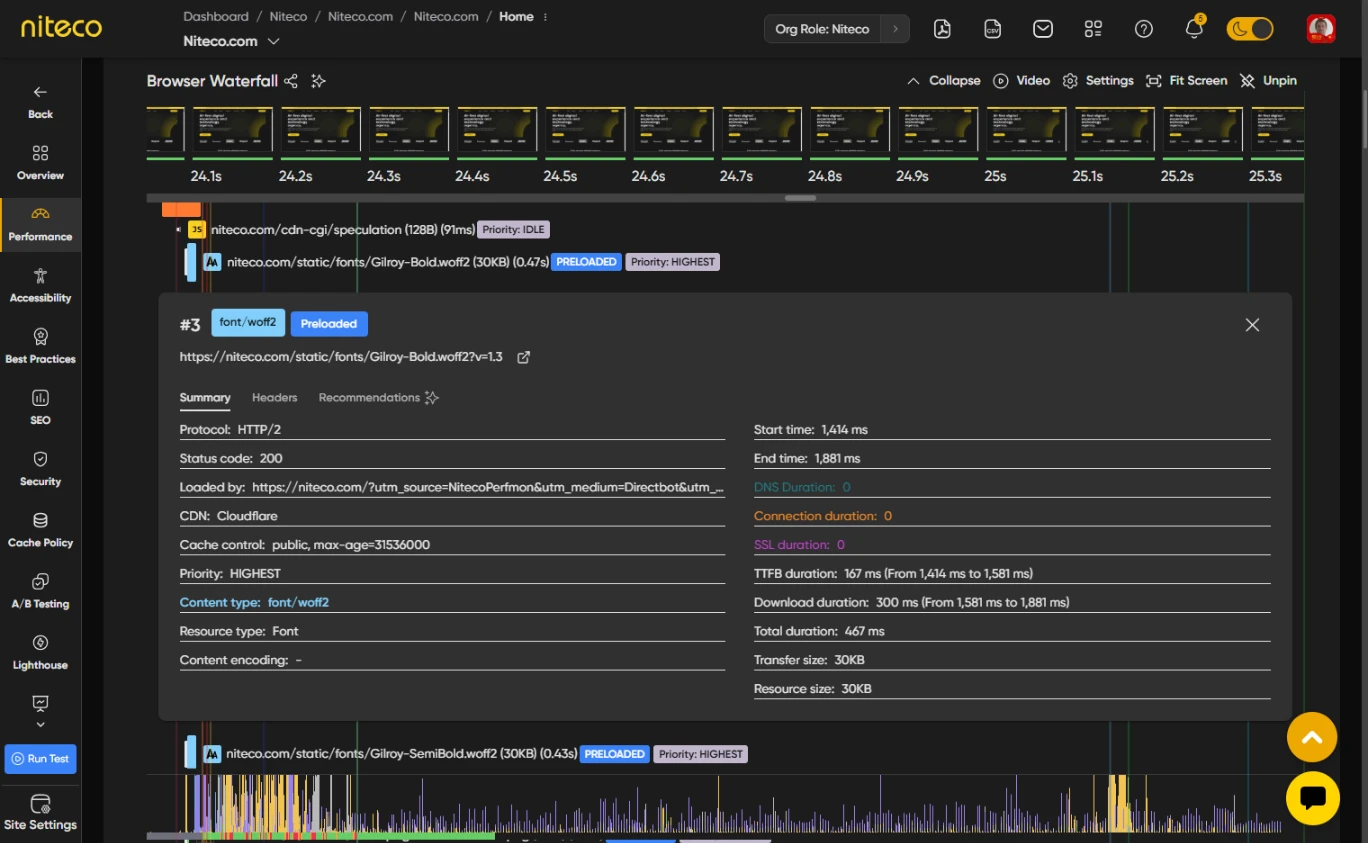Open the email envelope icon
Screen dimensions: 1368x843
[x=1043, y=29]
